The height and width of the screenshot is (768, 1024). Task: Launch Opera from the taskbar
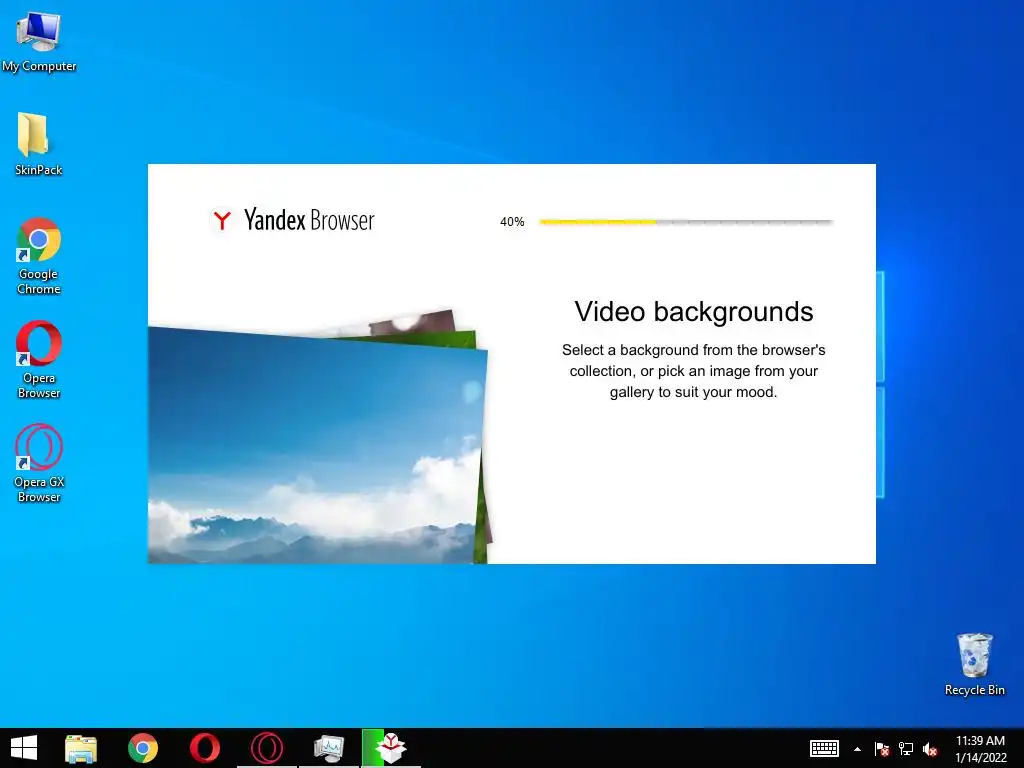pos(204,748)
